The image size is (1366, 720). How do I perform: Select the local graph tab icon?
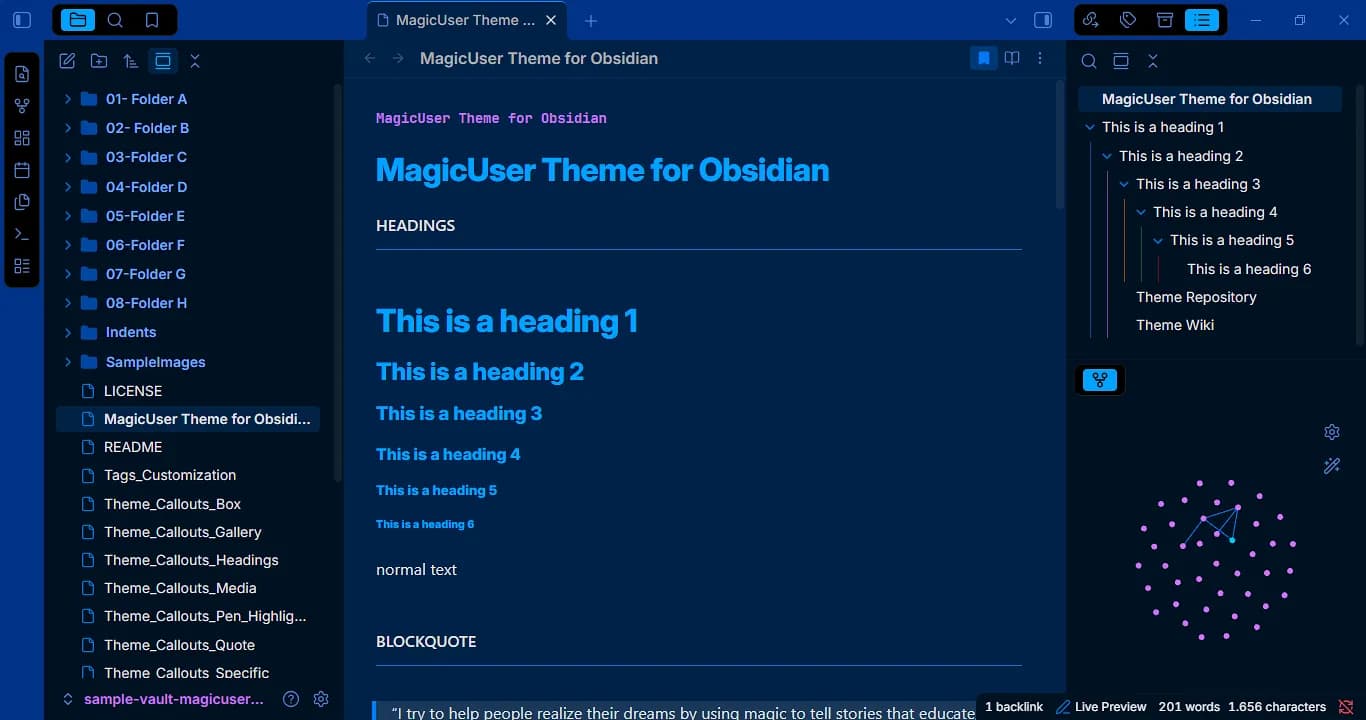tap(1100, 380)
